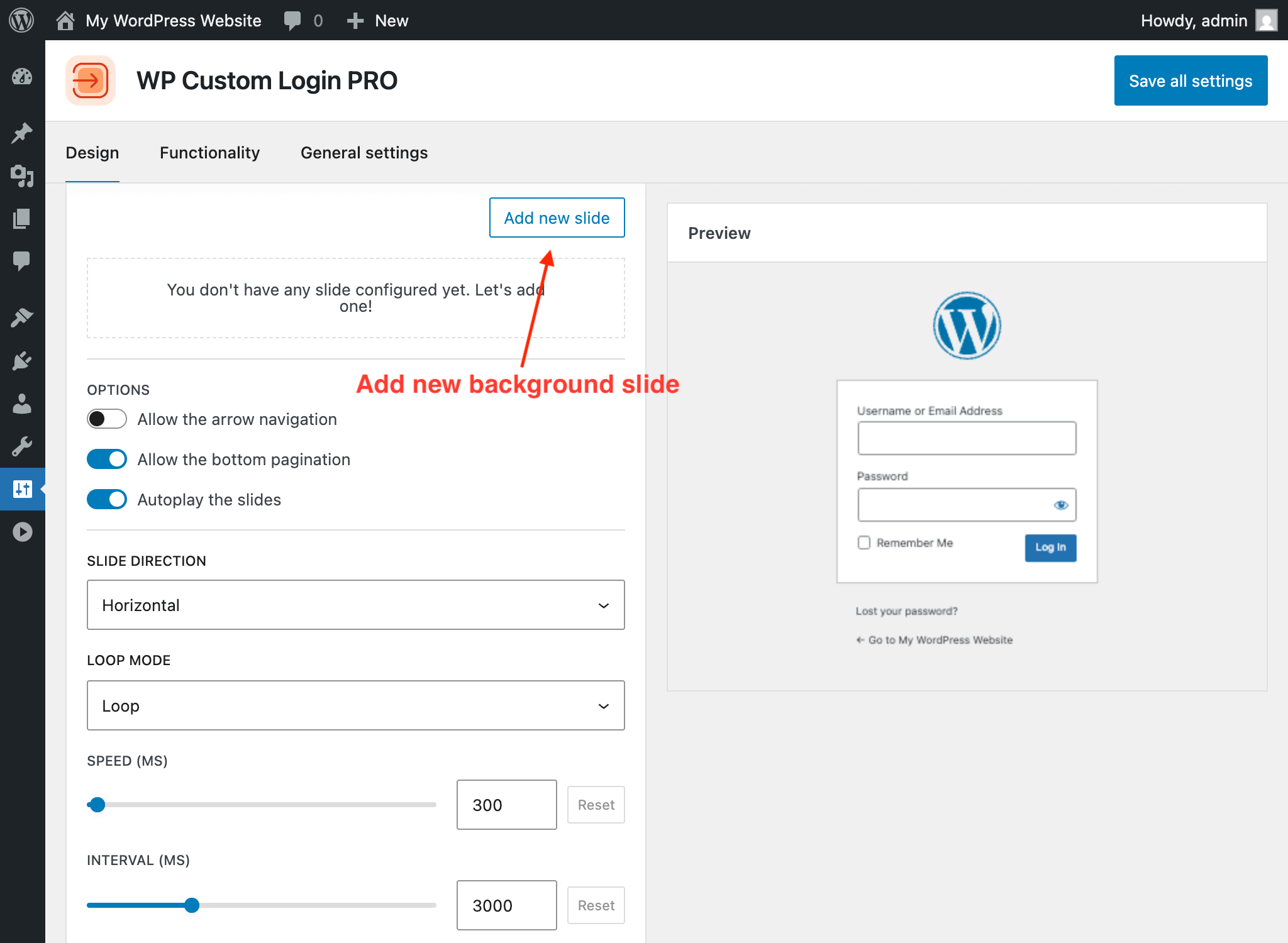Disable the bottom pagination toggle
The width and height of the screenshot is (1288, 943).
click(107, 460)
